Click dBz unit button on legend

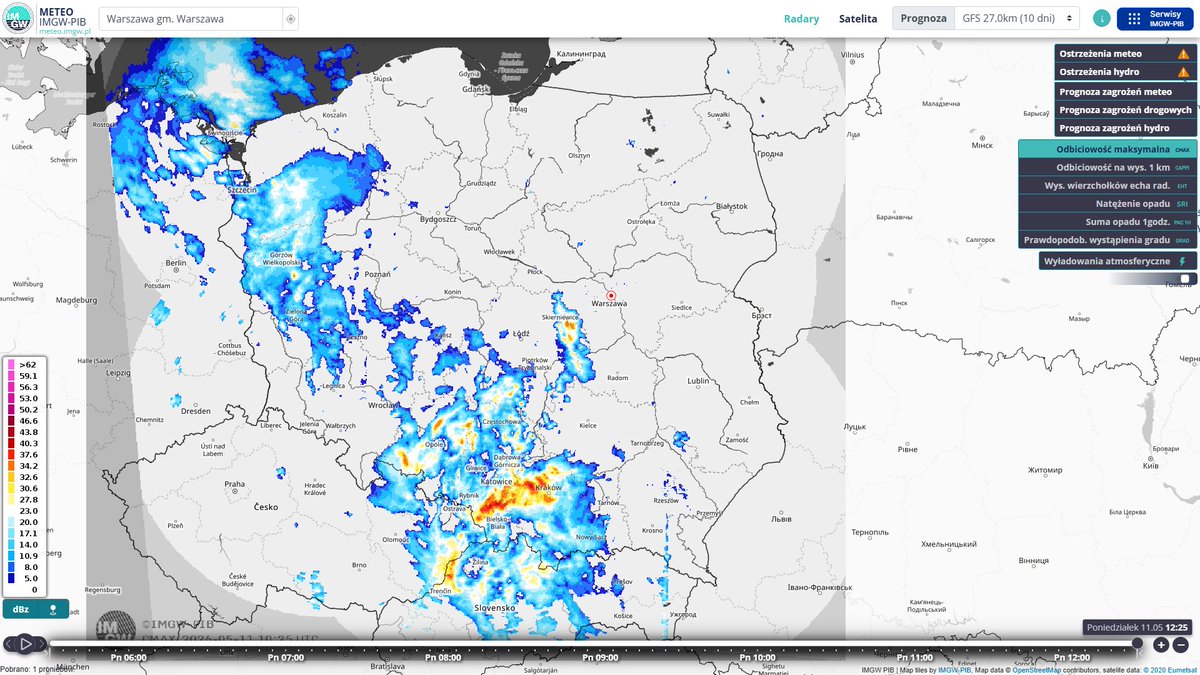tap(21, 609)
